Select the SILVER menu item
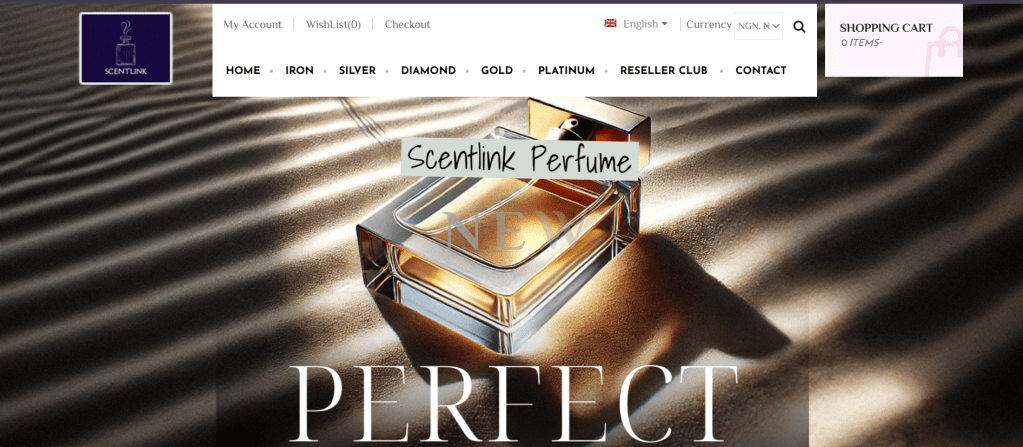 (x=357, y=70)
